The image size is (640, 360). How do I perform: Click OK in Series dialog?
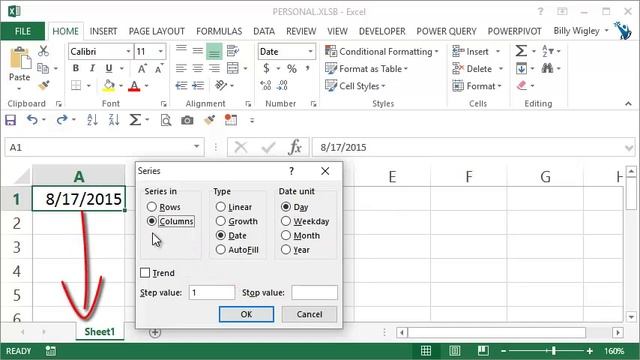tap(246, 314)
